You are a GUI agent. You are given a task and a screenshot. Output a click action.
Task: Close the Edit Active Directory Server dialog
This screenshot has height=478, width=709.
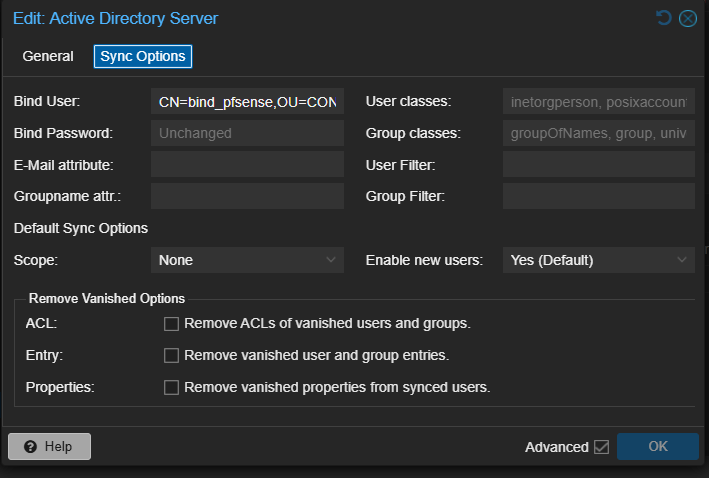pyautogui.click(x=687, y=18)
